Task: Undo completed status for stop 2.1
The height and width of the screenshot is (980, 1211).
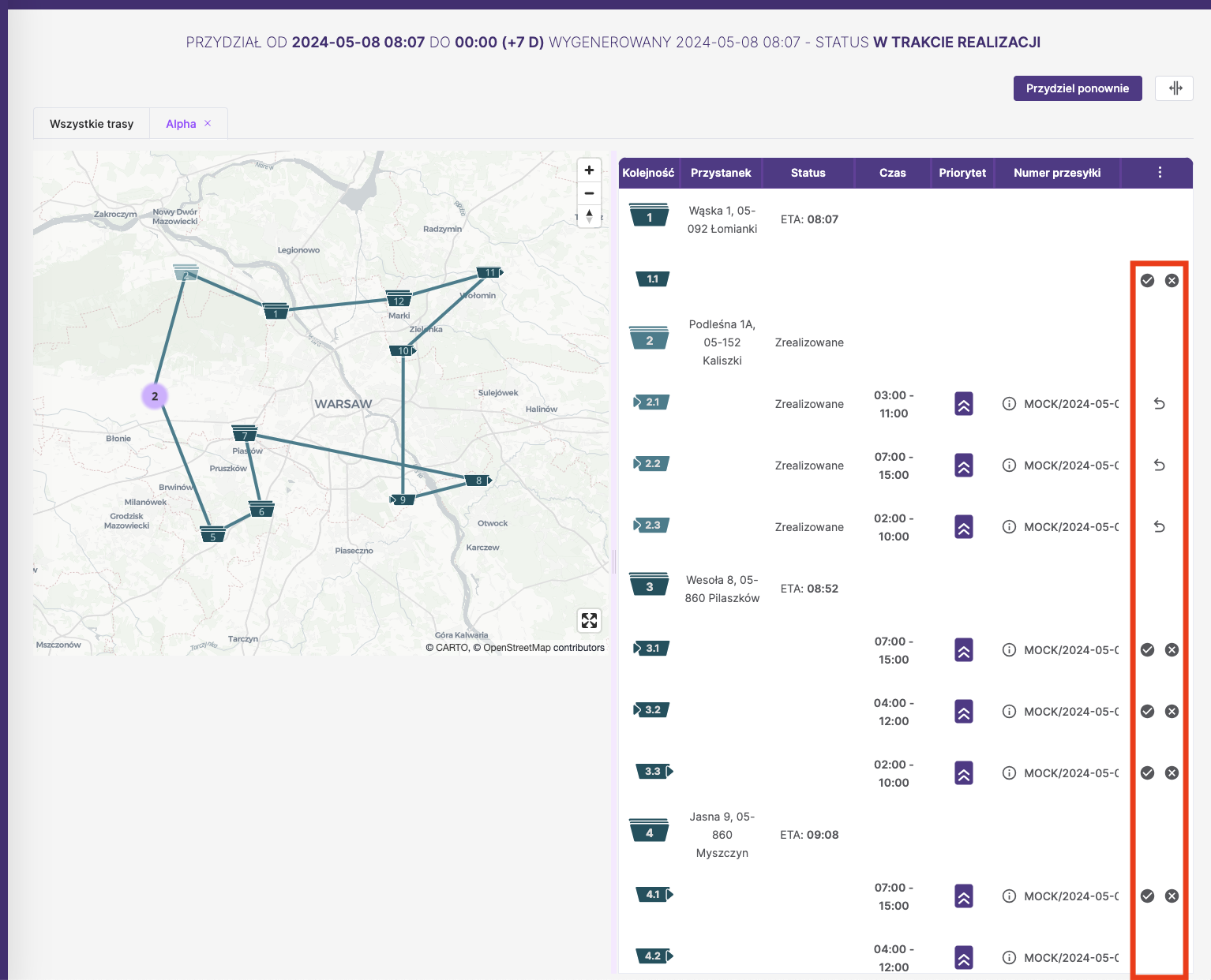Action: tap(1159, 404)
